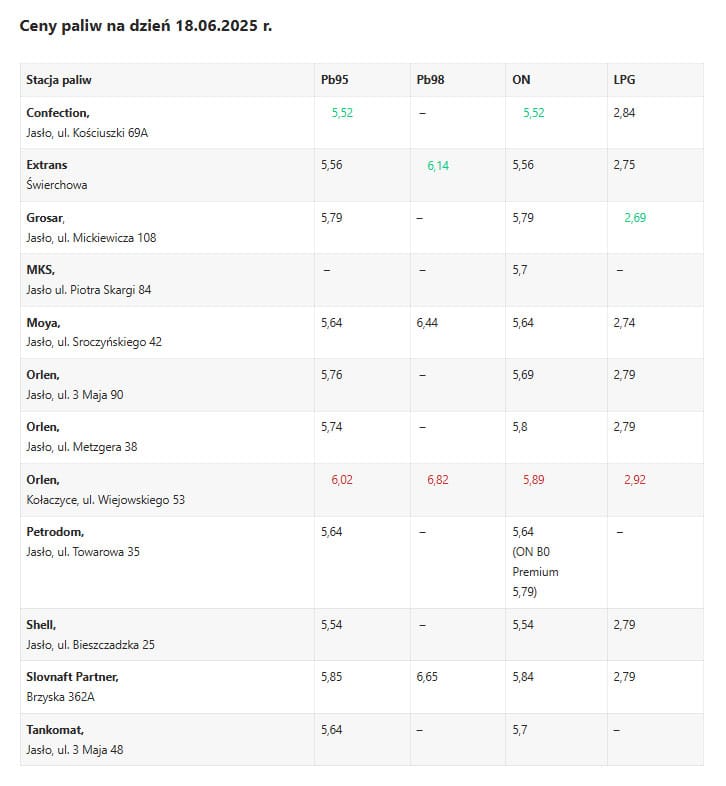Click the LPG column header
Screen dimensions: 726x786
click(x=624, y=80)
